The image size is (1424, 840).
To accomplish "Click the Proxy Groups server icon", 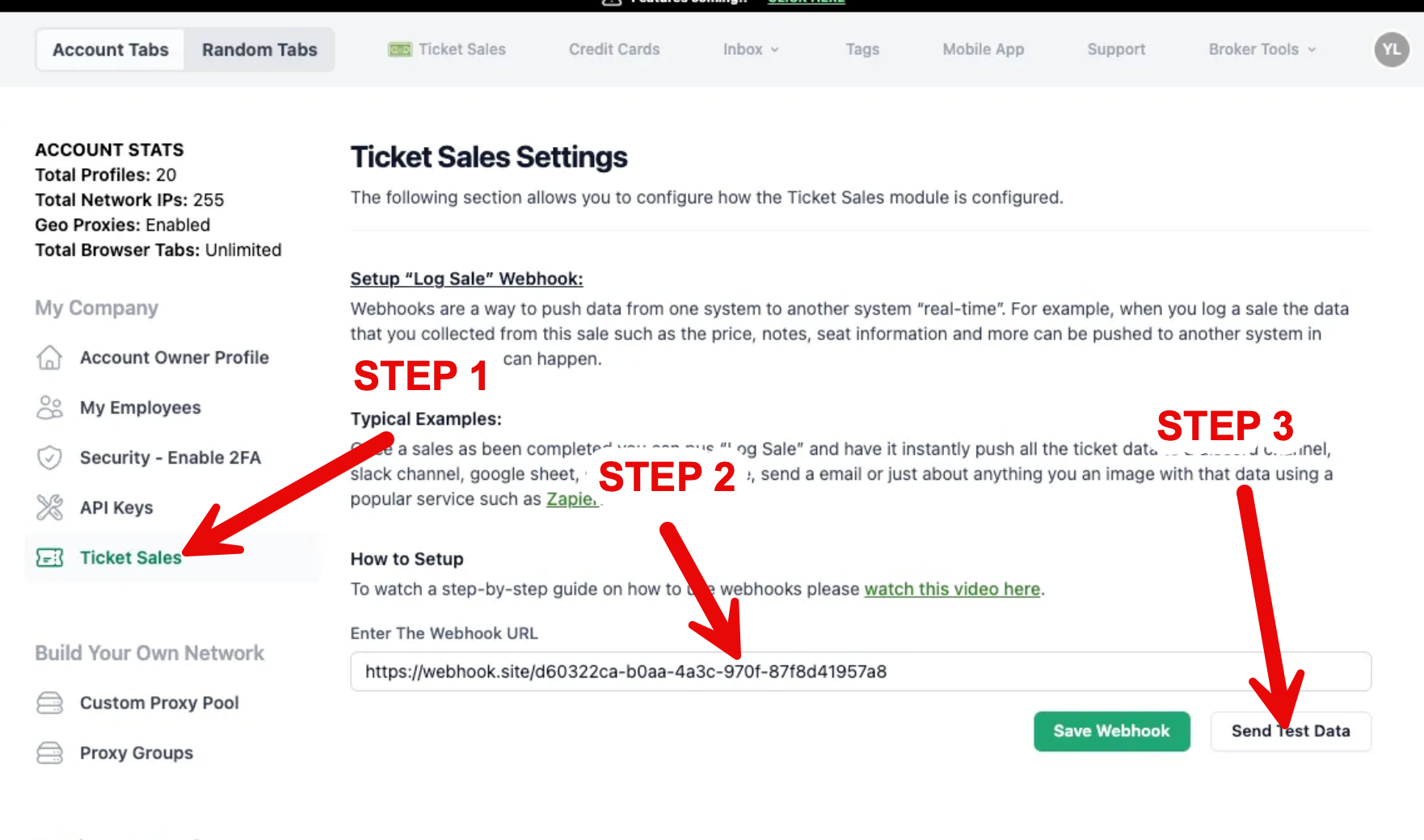I will point(49,753).
